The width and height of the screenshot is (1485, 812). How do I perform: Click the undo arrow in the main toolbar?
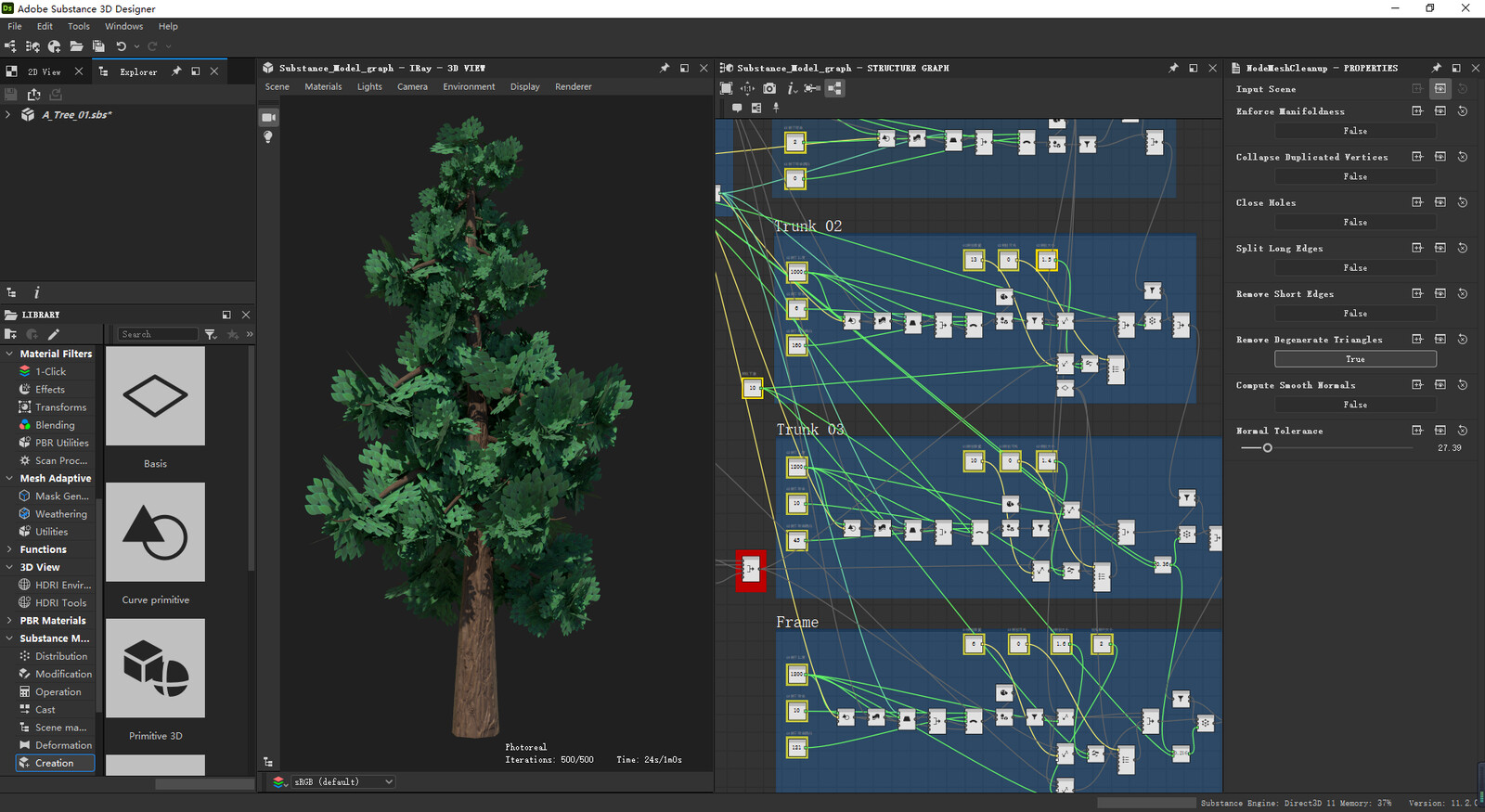121,46
